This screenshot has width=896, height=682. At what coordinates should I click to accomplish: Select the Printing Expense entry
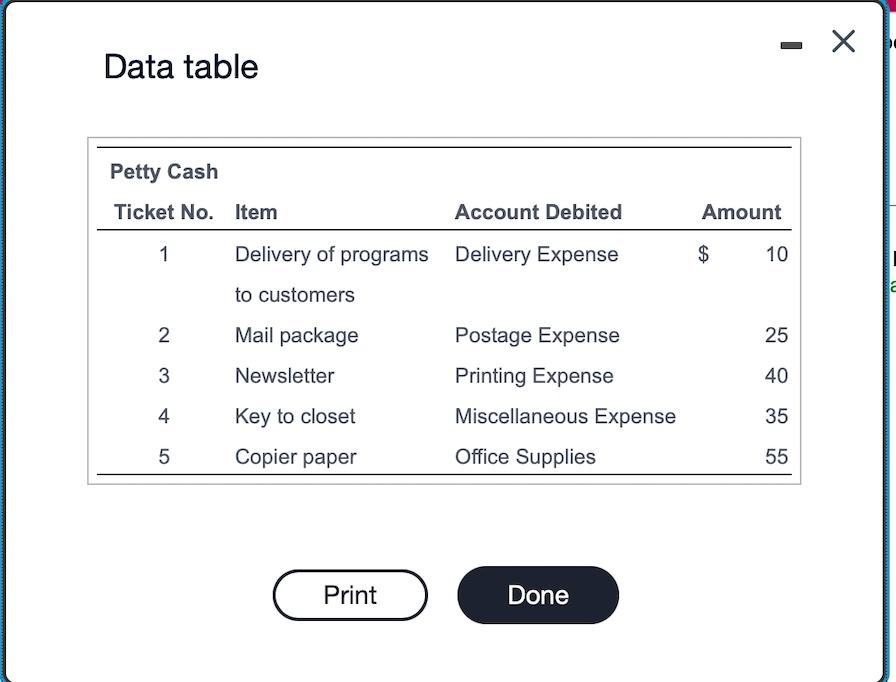click(x=533, y=375)
